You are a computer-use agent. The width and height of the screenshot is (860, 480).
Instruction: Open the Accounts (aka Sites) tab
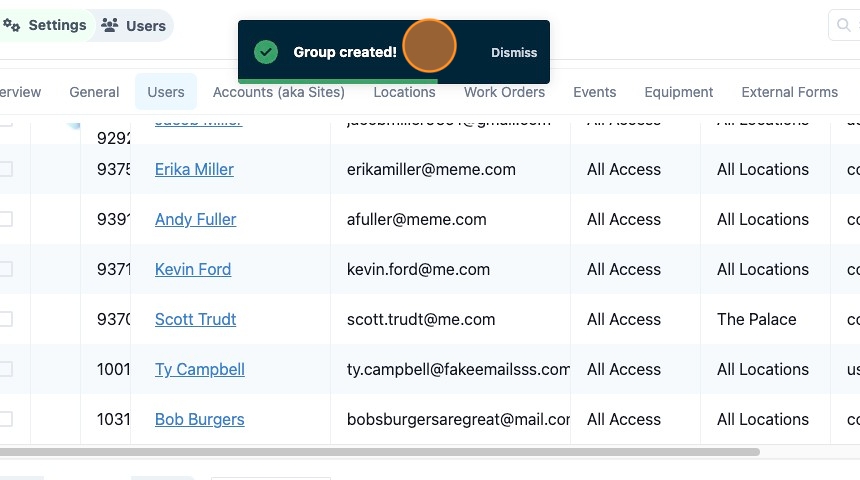click(x=279, y=92)
